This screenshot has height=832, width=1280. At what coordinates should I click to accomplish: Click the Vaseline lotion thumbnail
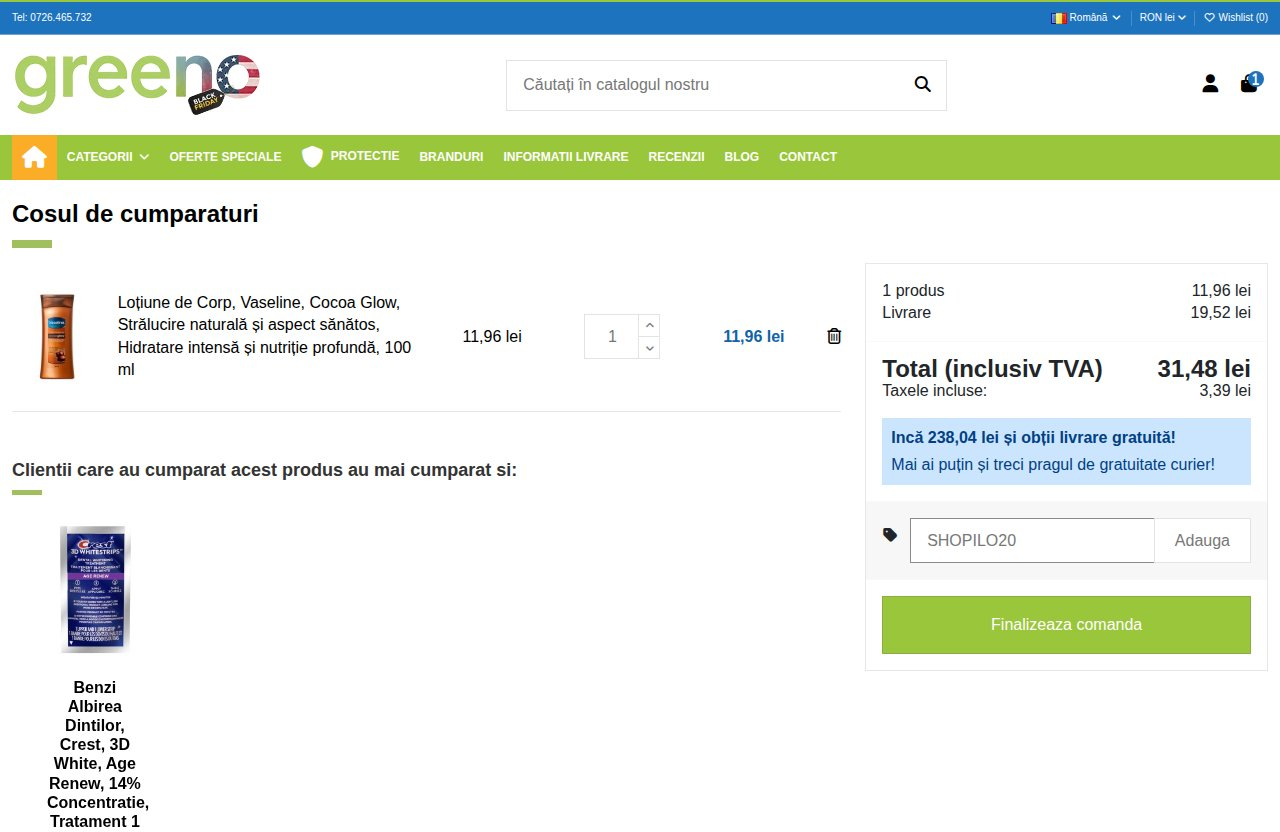(x=57, y=336)
